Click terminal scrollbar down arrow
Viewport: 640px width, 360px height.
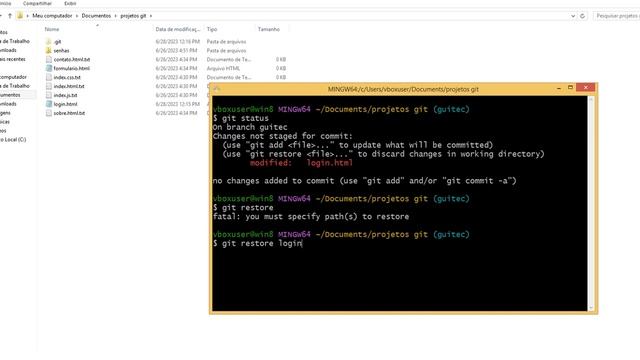click(x=591, y=308)
